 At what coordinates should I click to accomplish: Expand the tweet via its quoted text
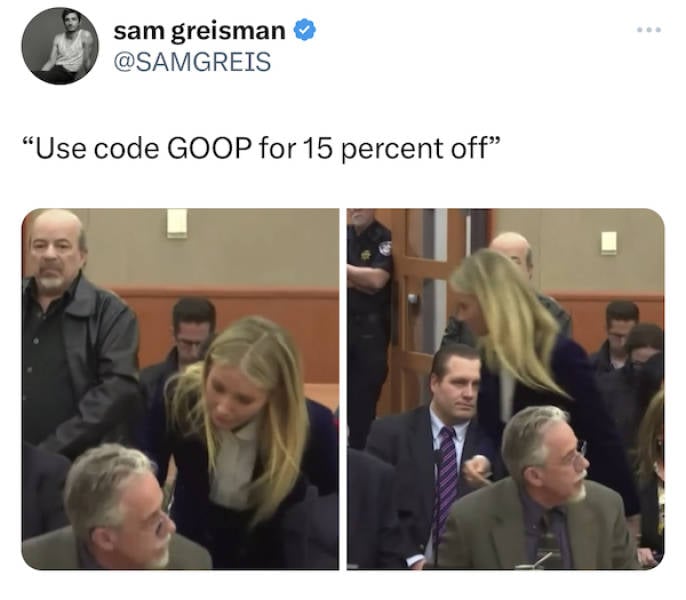pyautogui.click(x=261, y=149)
